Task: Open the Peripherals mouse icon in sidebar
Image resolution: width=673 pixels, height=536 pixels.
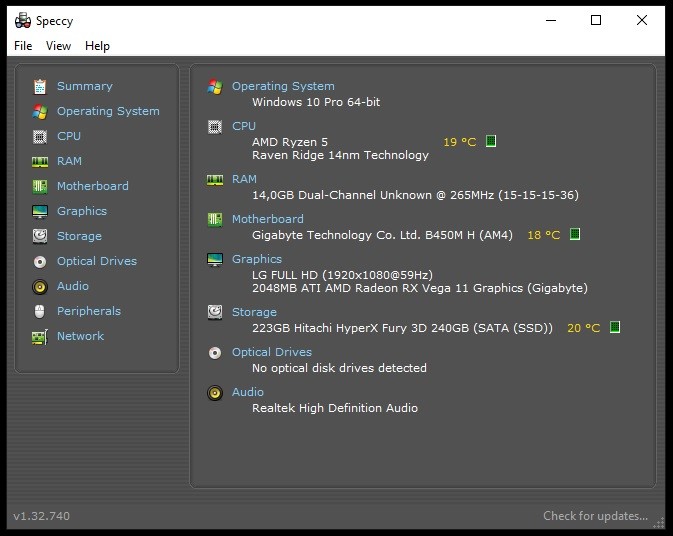Action: pos(40,311)
